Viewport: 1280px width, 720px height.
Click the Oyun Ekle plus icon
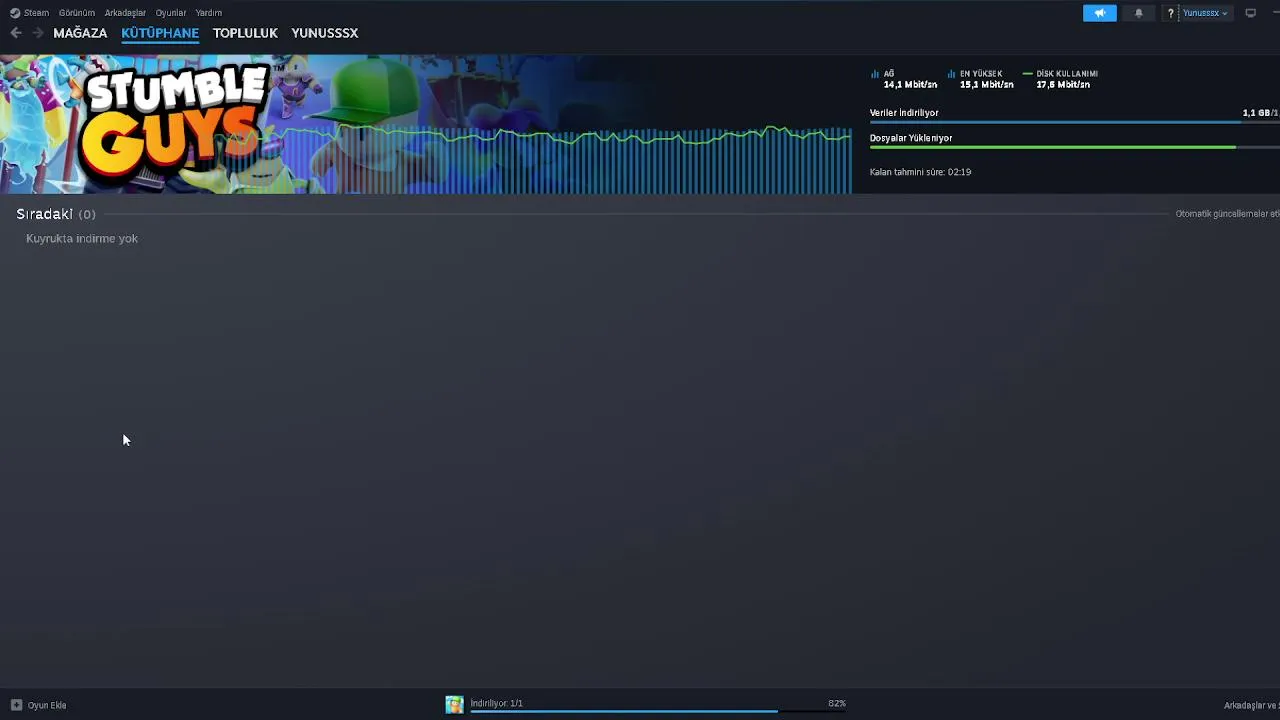[x=16, y=705]
